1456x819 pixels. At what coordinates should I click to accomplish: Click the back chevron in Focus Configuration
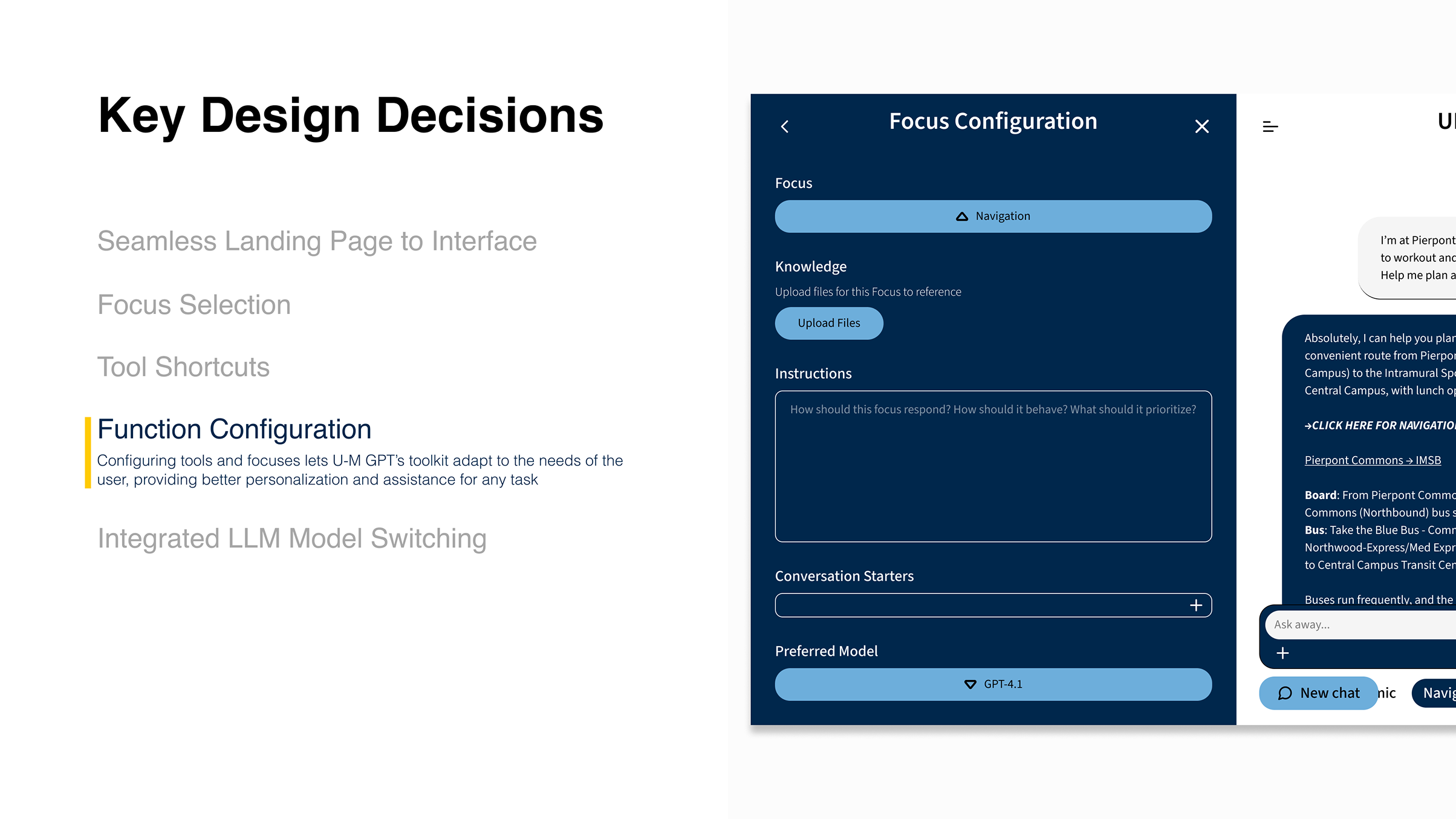coord(785,126)
